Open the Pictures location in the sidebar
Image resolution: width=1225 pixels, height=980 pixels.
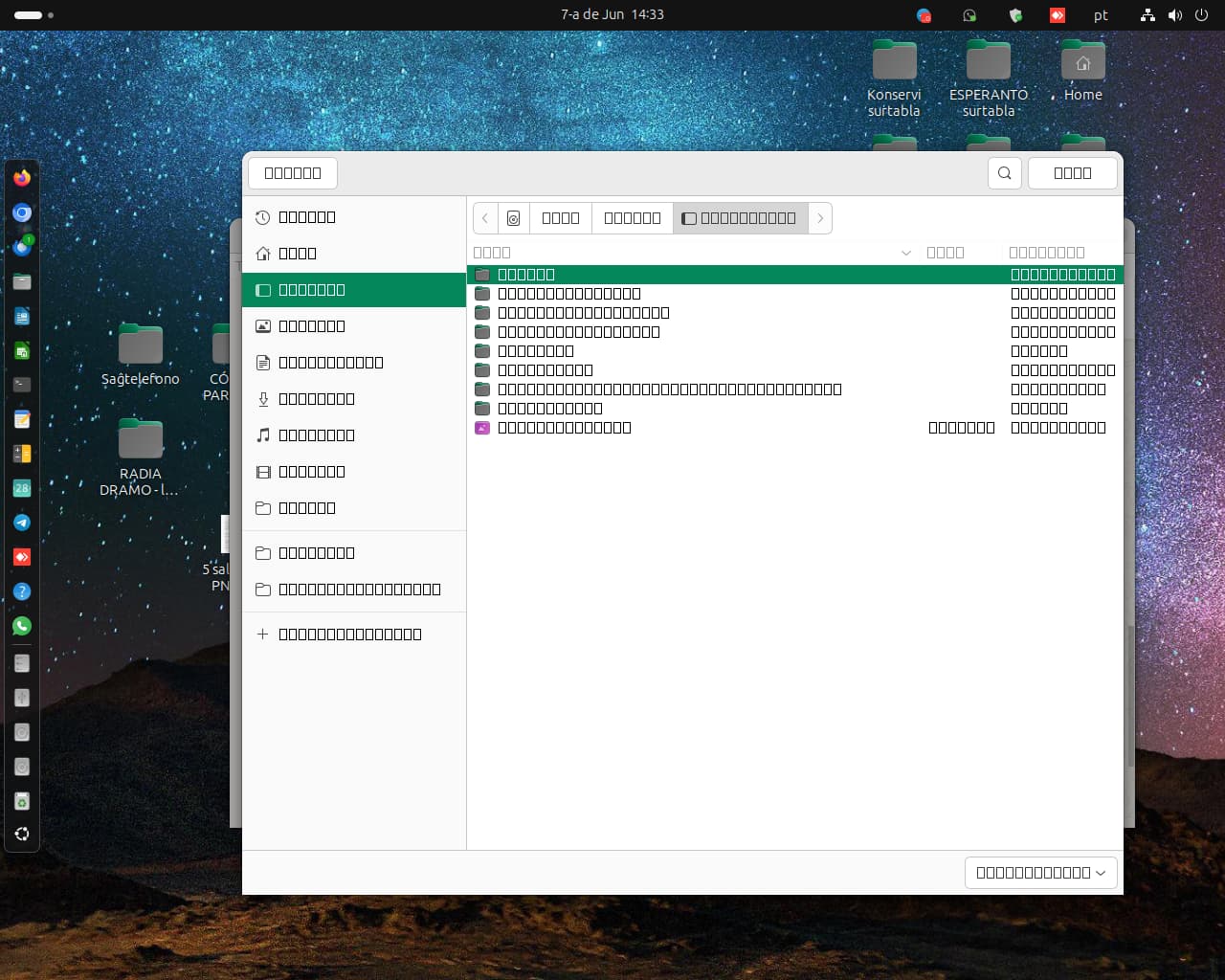point(311,326)
